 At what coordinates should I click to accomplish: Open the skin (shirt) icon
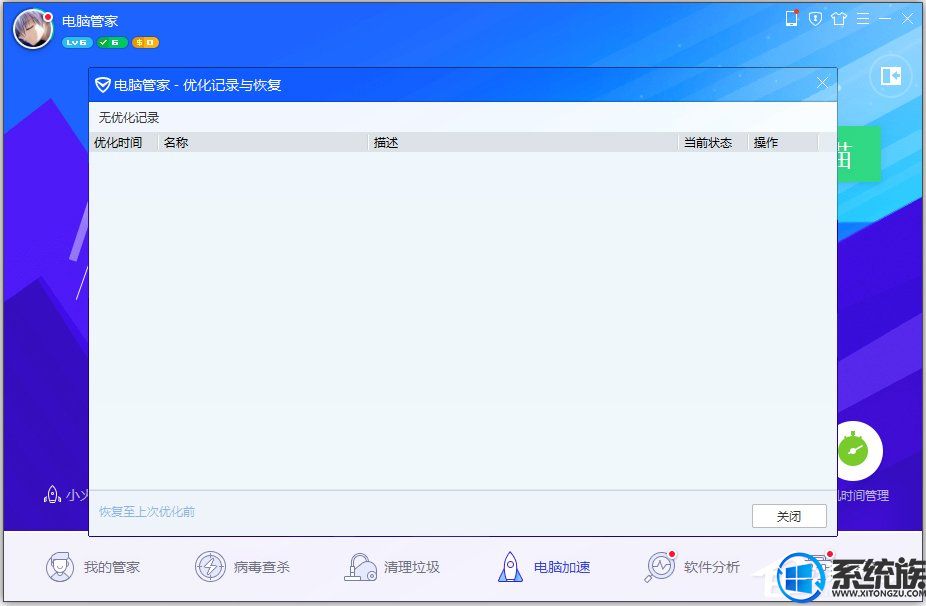839,19
